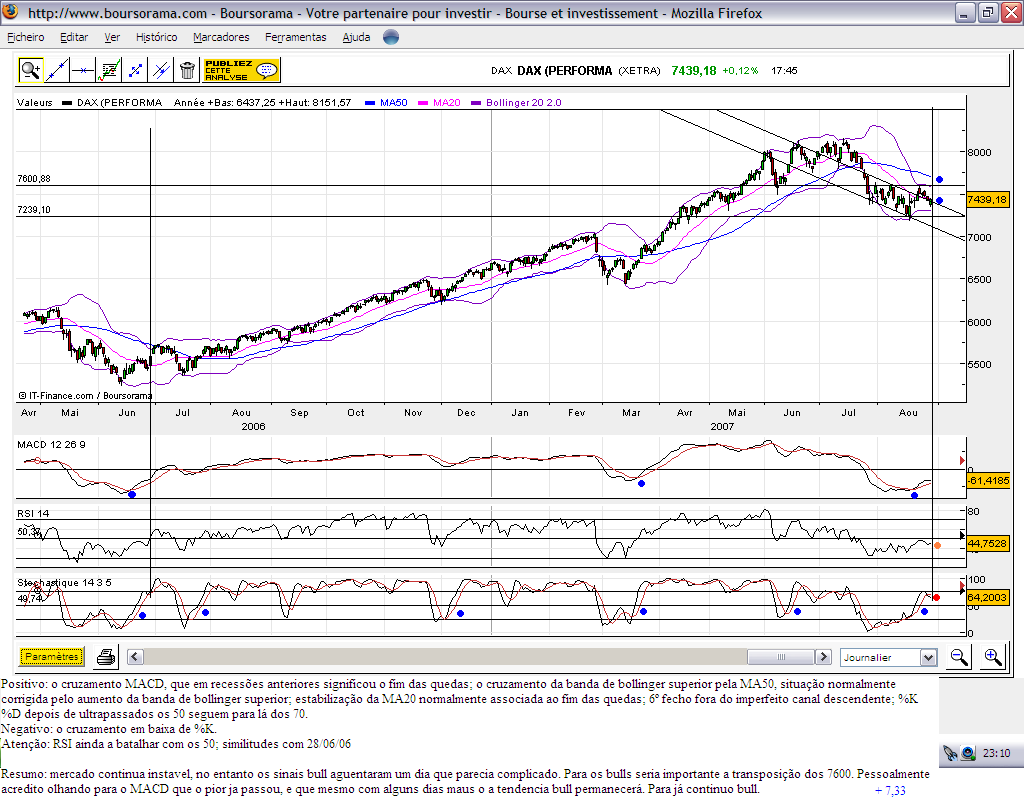Click the red dot on stochastic panel
The image size is (1024, 800).
(936, 598)
